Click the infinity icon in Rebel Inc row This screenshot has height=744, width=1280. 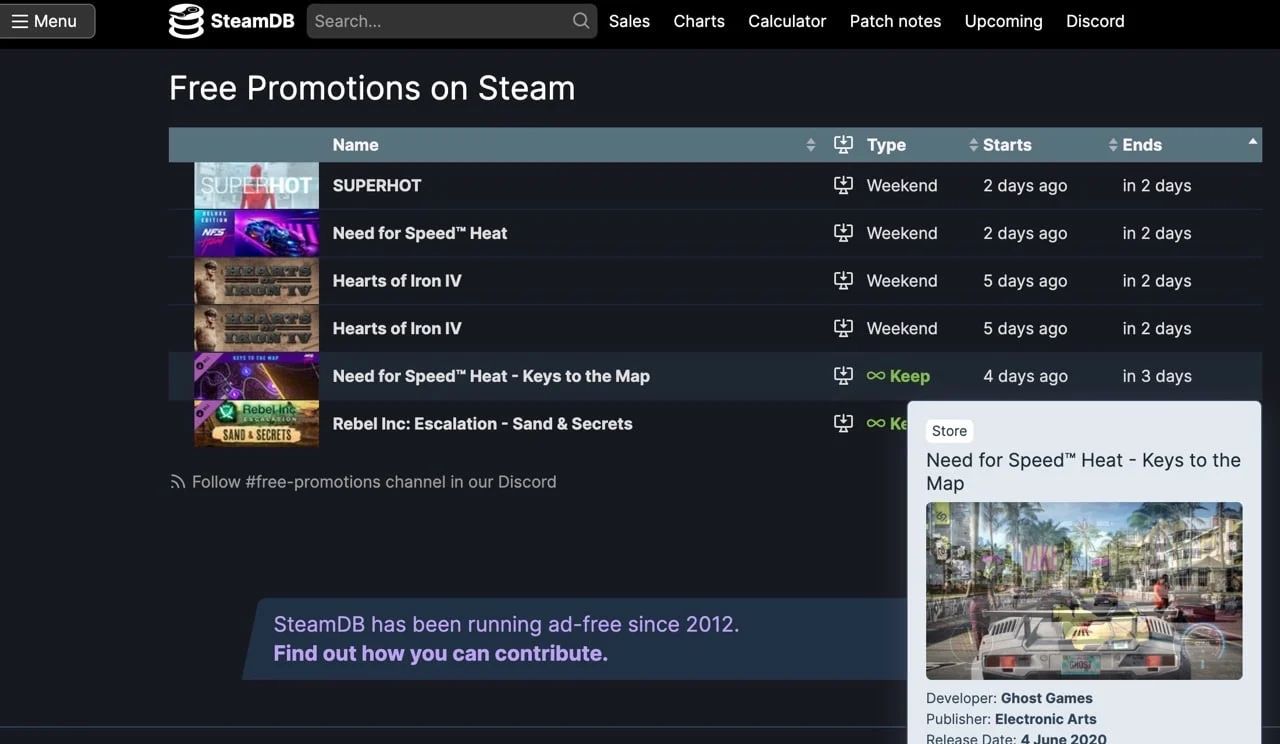[x=875, y=423]
